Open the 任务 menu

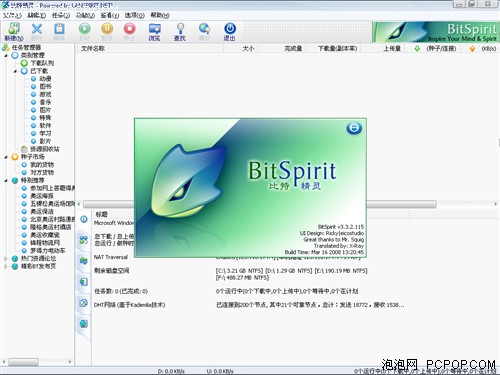tap(61, 15)
